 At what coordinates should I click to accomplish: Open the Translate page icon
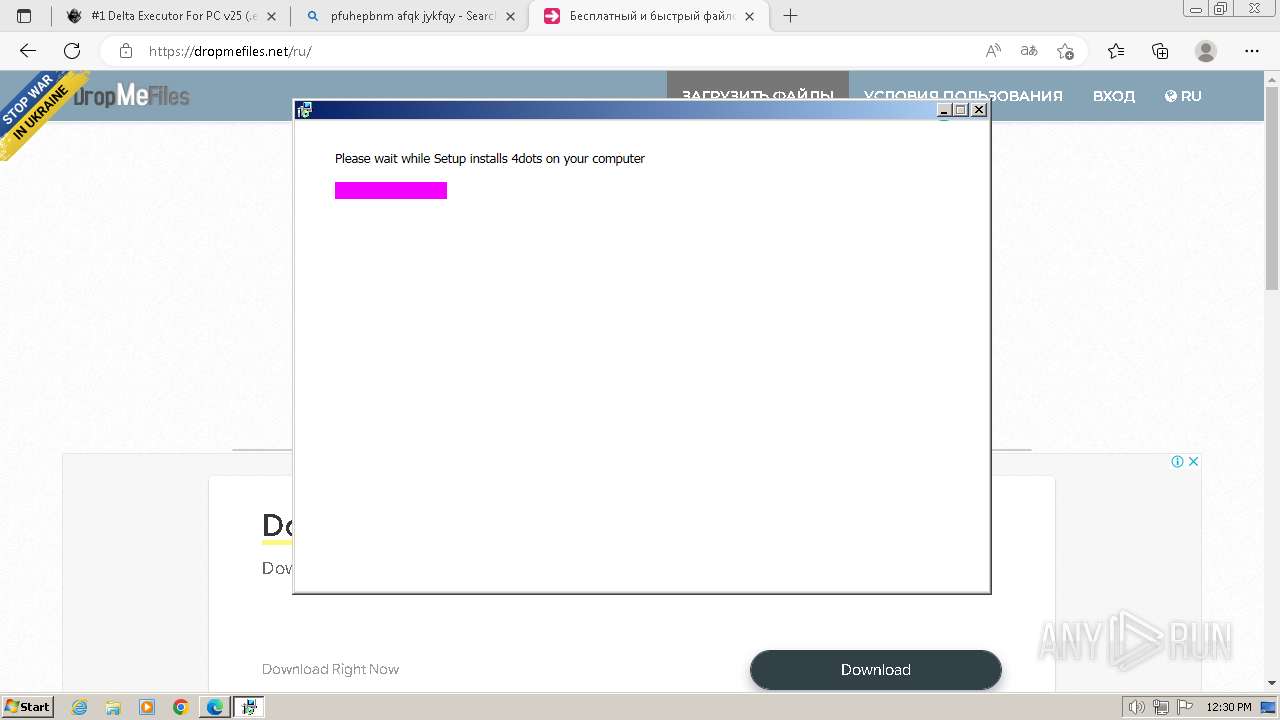coord(1029,51)
